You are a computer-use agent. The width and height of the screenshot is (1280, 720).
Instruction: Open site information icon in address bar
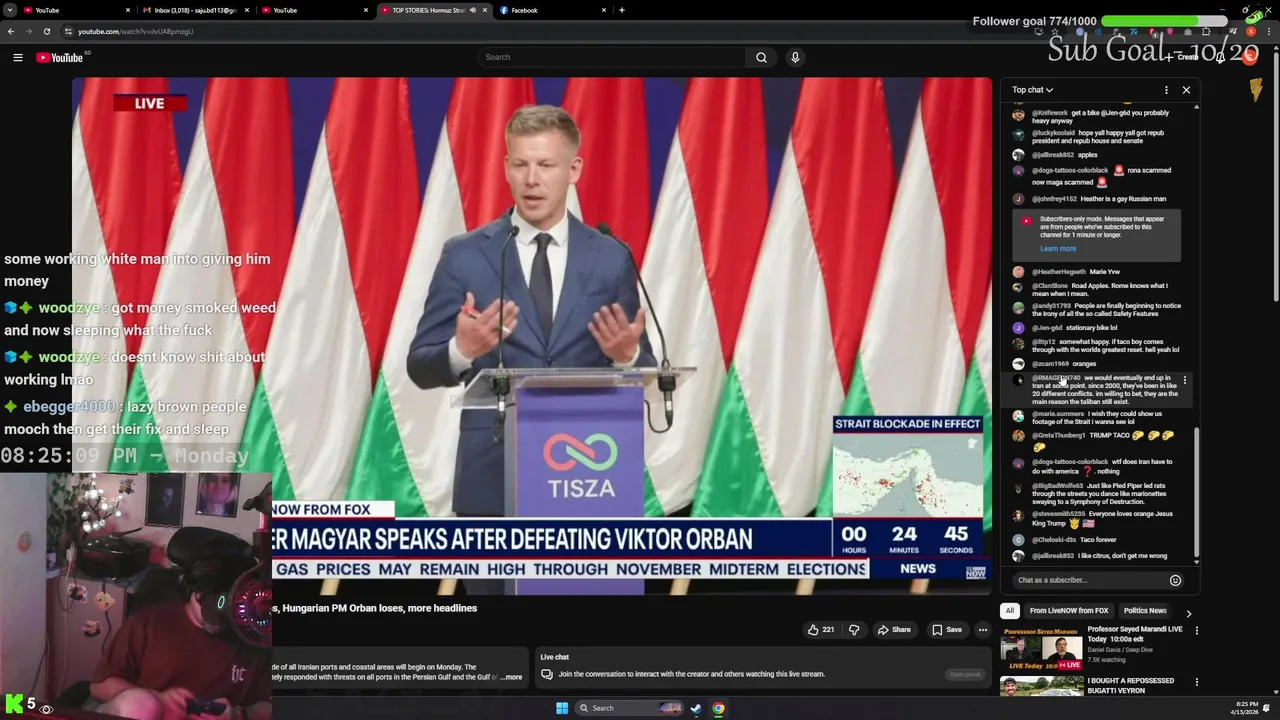coord(68,31)
